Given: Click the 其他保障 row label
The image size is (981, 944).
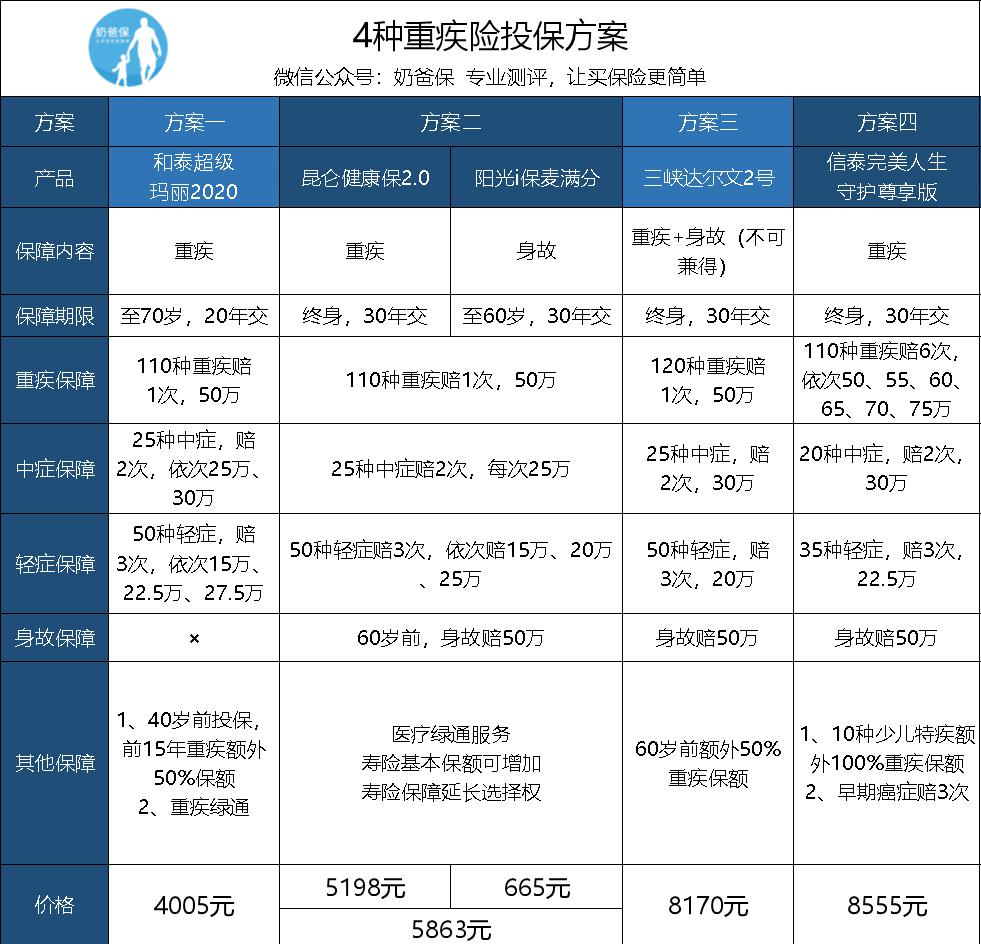Looking at the screenshot, I should 54,763.
